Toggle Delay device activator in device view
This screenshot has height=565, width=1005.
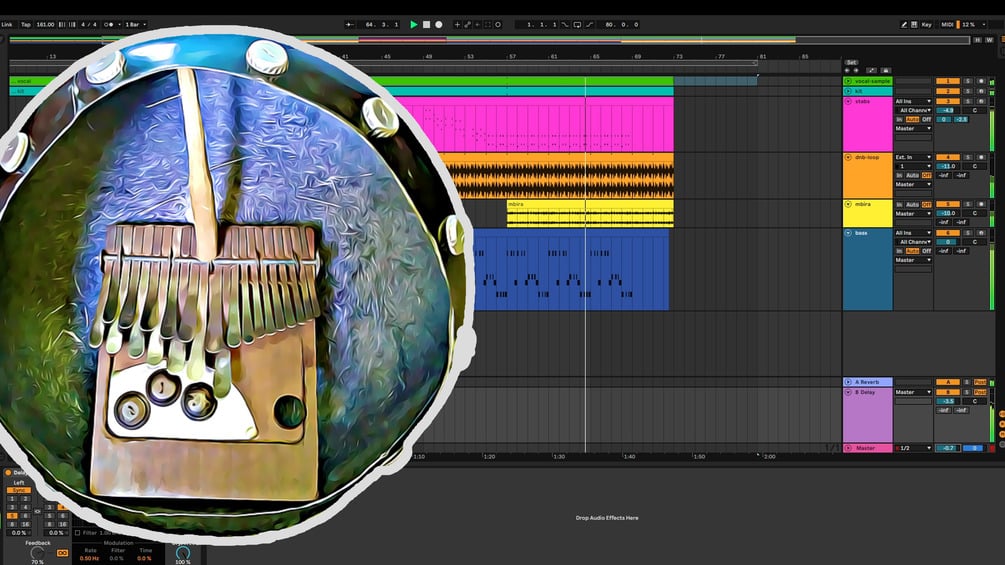(8, 473)
